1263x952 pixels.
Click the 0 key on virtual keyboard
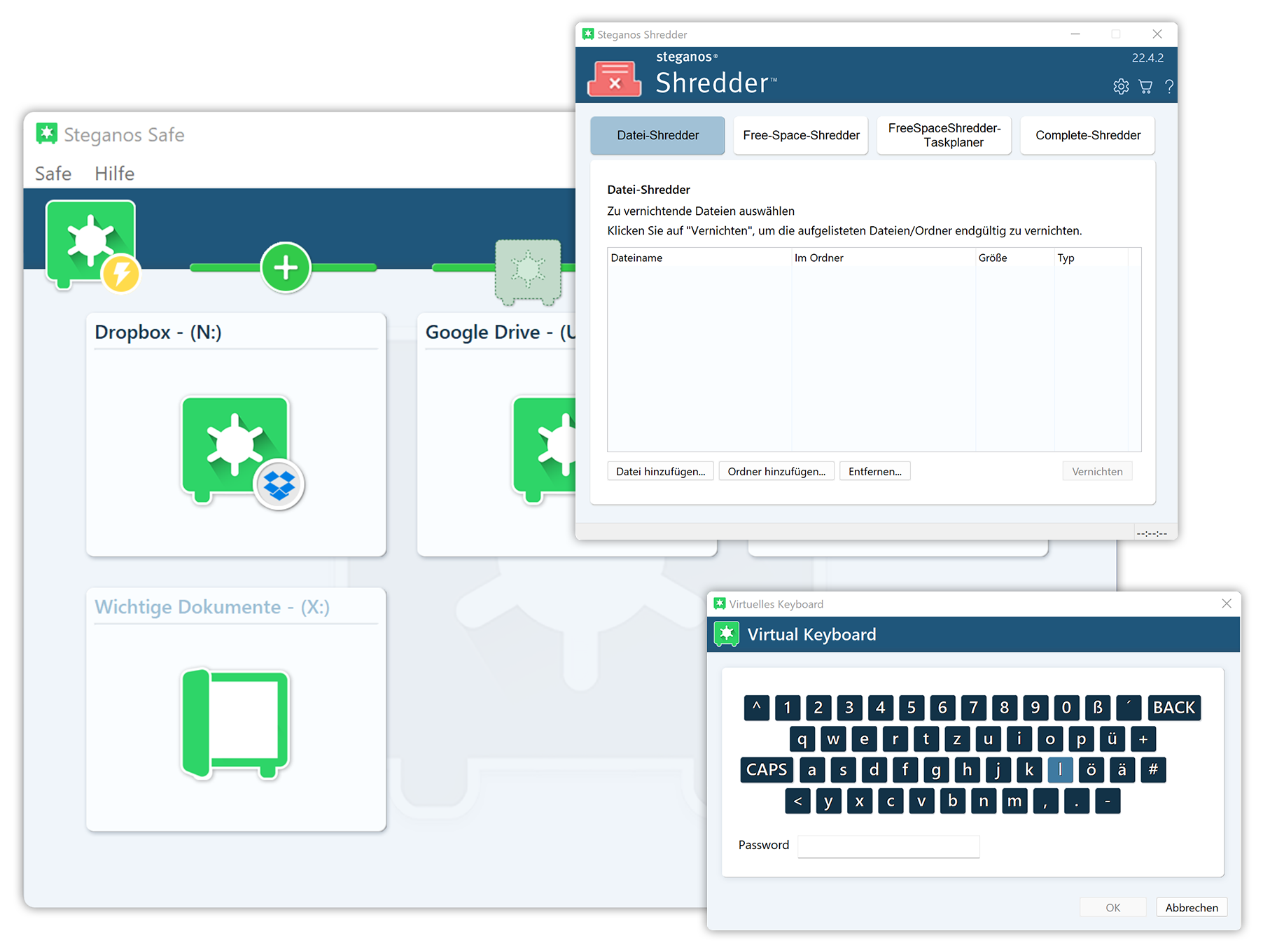pos(1066,707)
